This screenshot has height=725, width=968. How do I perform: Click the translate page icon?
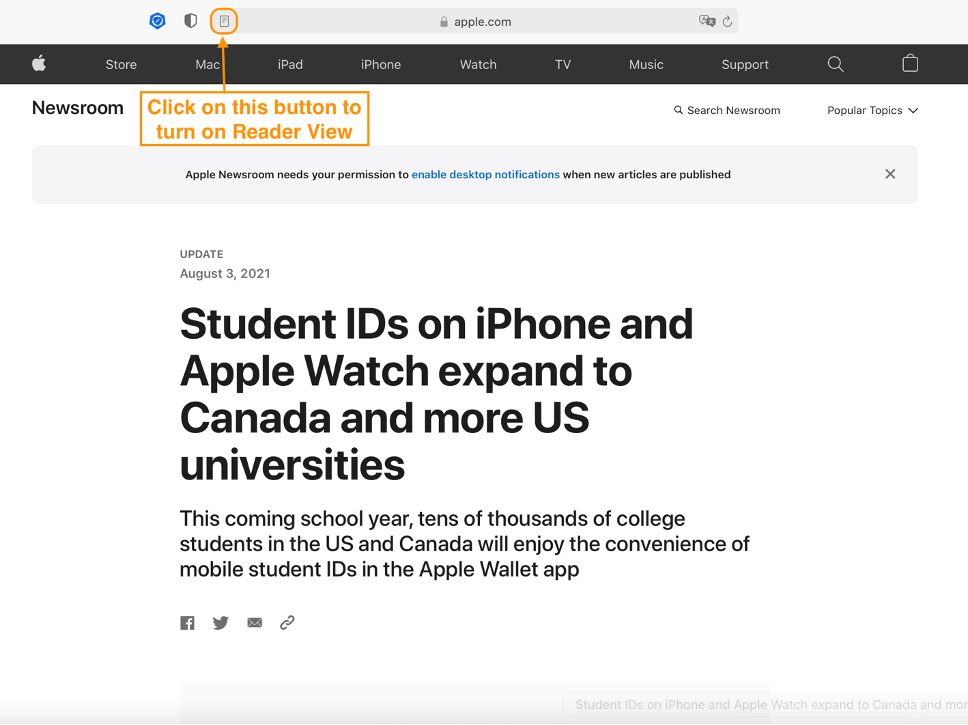click(x=707, y=21)
